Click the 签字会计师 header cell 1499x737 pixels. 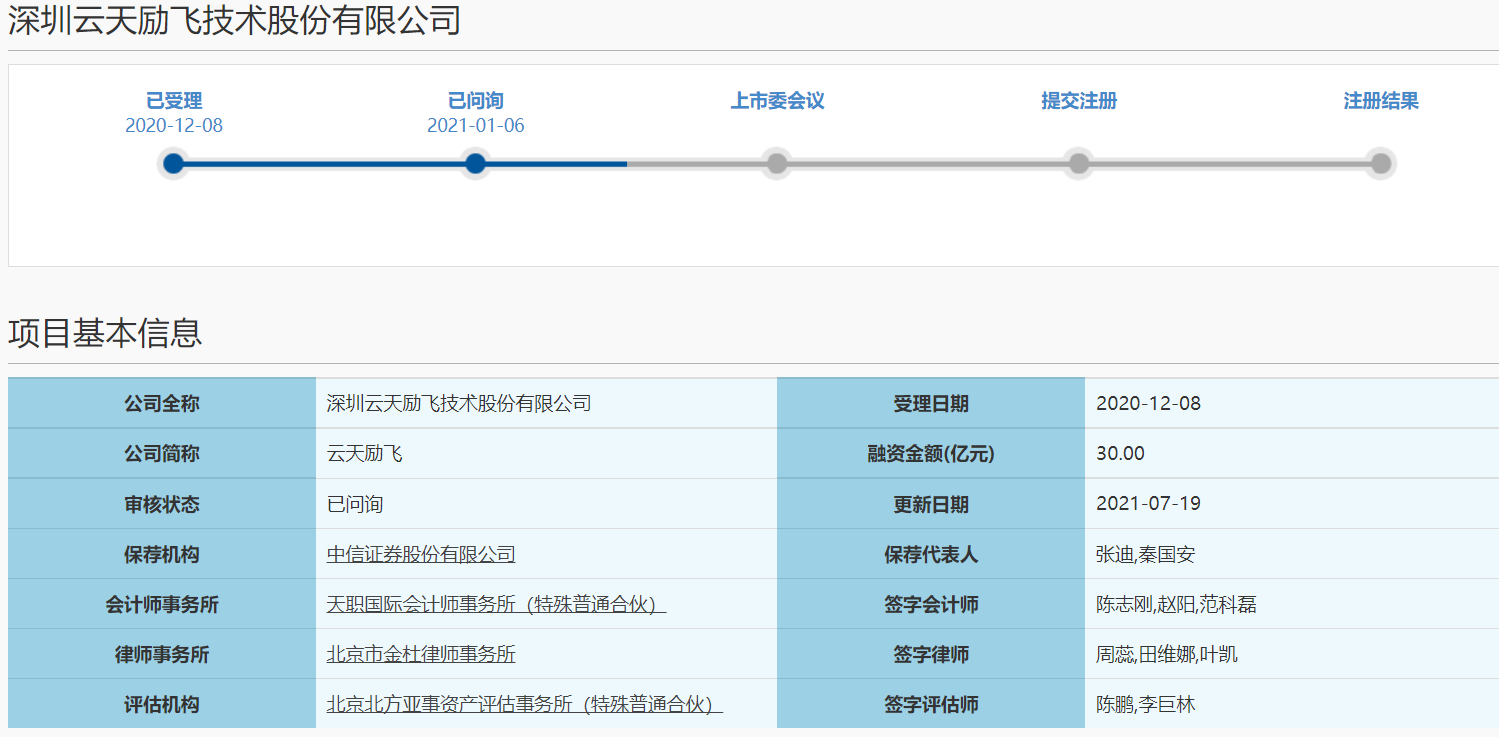pos(931,604)
